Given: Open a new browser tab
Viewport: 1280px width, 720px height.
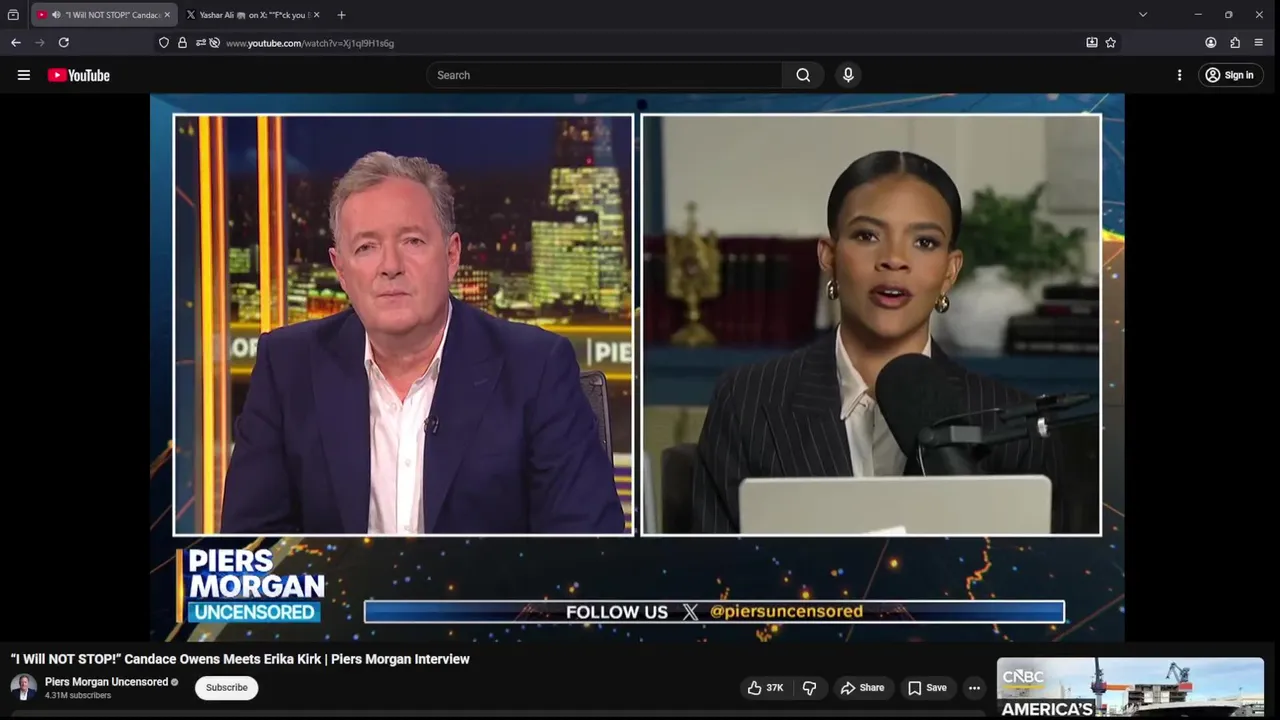Looking at the screenshot, I should pyautogui.click(x=341, y=15).
